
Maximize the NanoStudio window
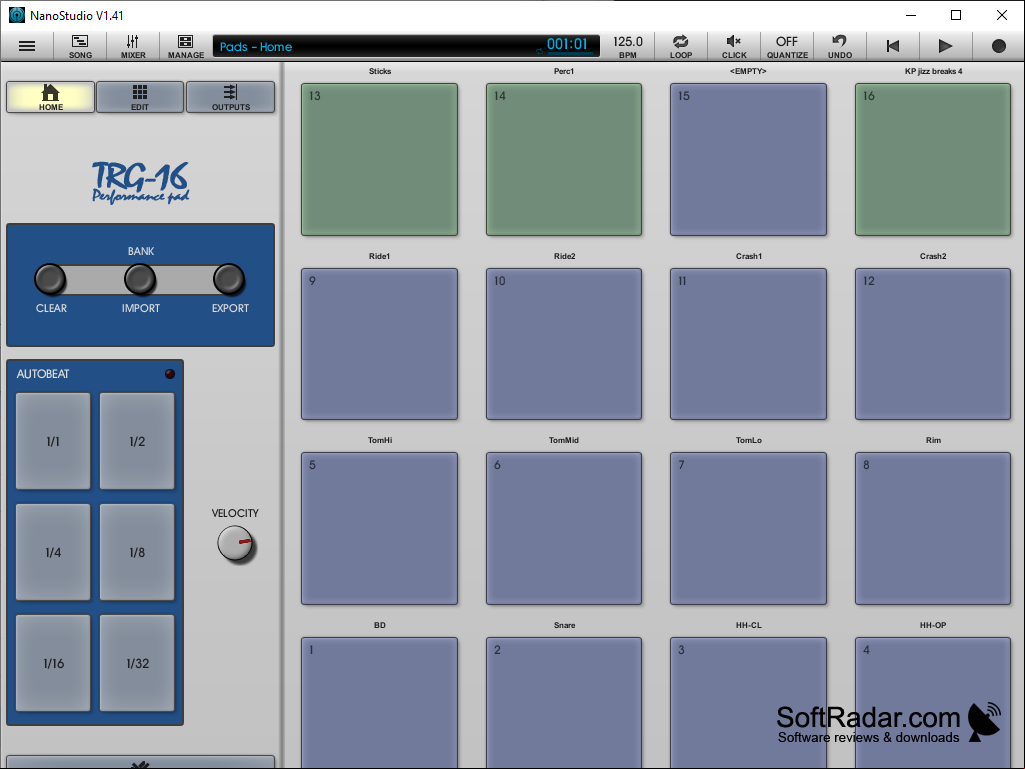pos(956,15)
